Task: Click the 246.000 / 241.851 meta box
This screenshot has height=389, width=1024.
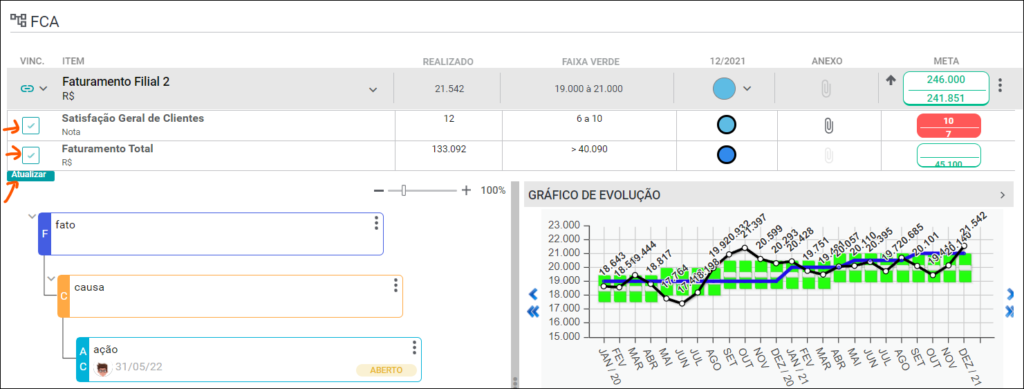Action: (946, 88)
